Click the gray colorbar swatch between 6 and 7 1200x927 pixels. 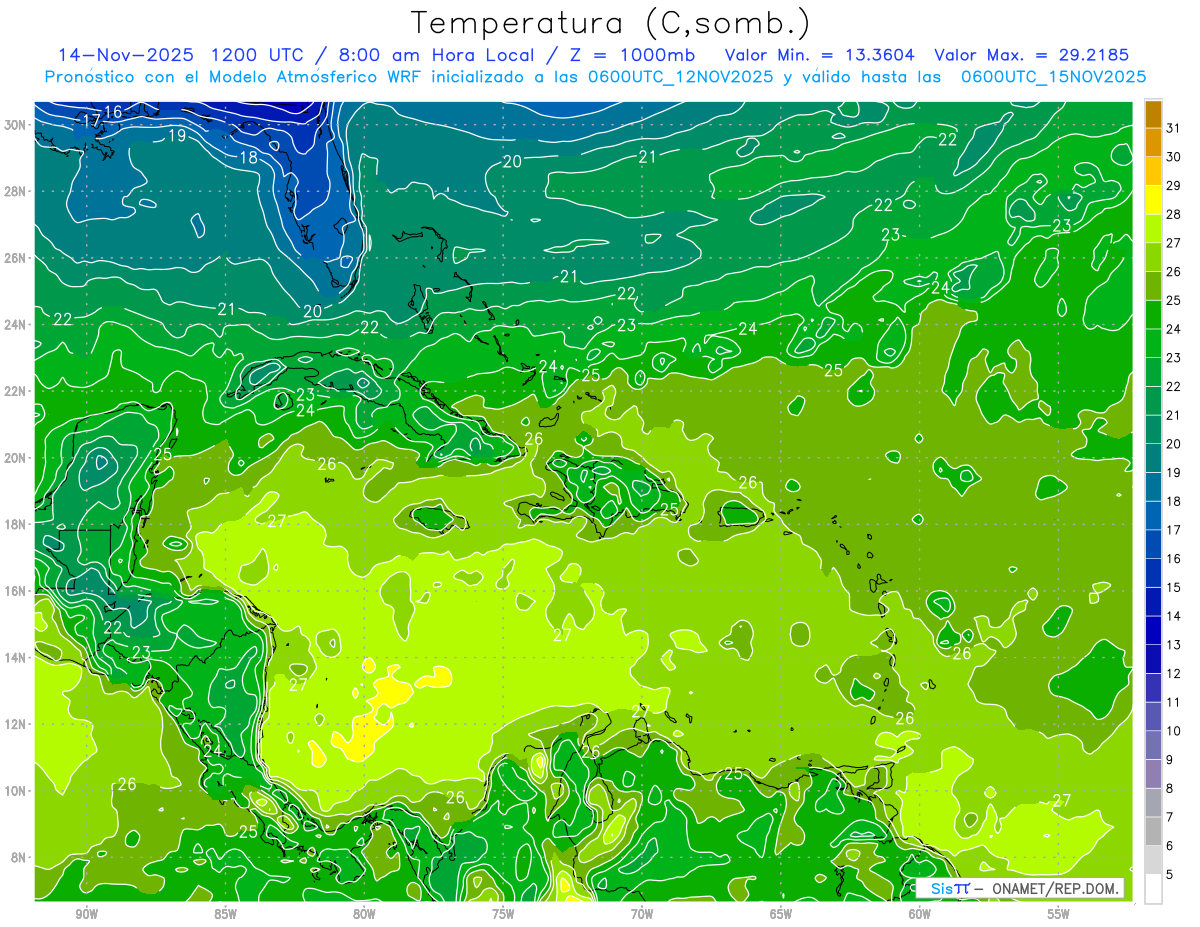1153,832
